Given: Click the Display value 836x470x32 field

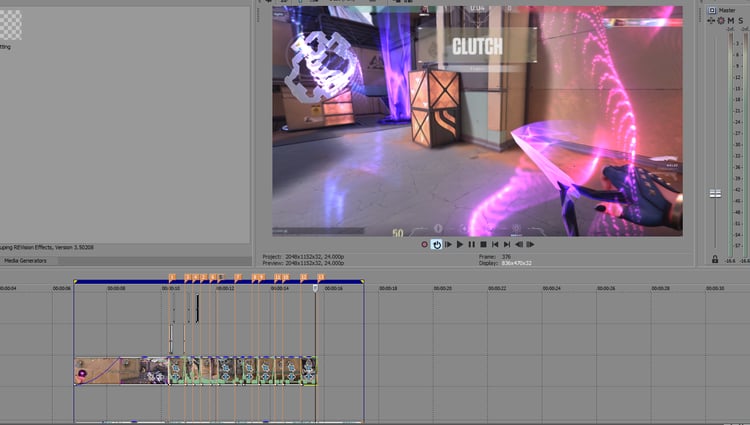Looking at the screenshot, I should tap(516, 263).
